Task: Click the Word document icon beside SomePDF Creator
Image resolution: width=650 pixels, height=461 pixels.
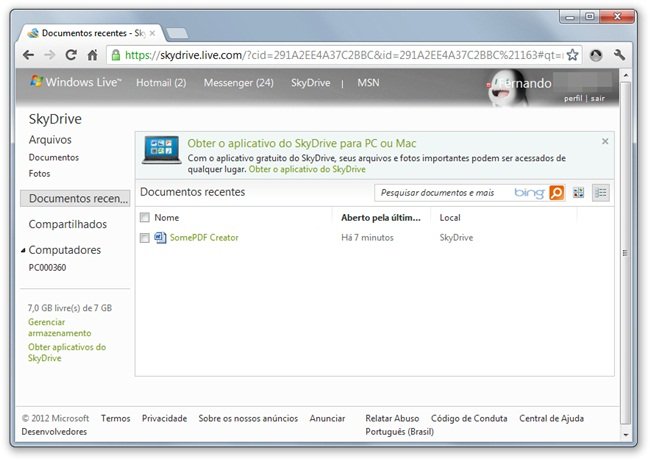Action: tap(160, 238)
